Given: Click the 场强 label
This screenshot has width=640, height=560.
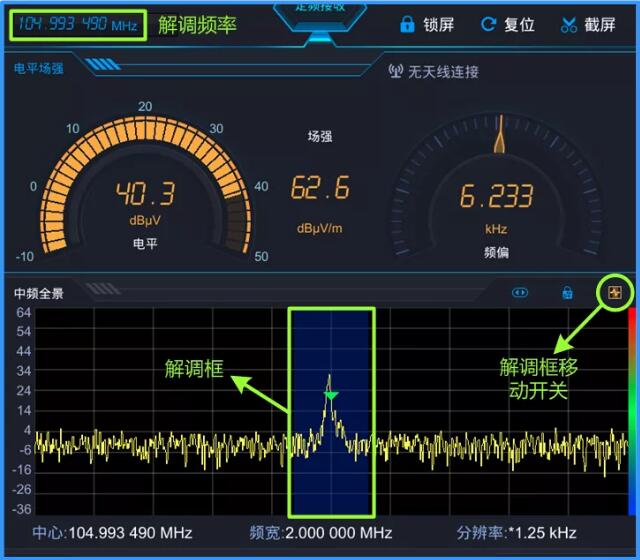Looking at the screenshot, I should click(320, 136).
